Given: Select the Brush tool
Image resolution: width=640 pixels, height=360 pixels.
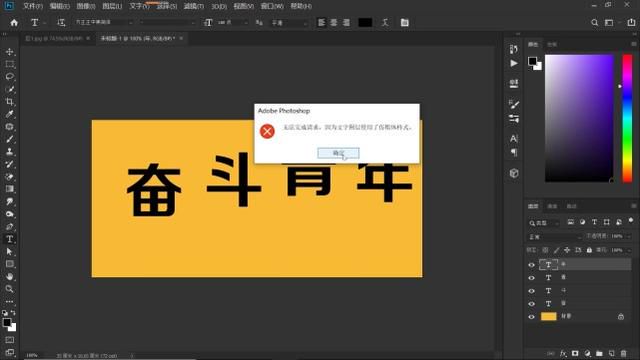Looking at the screenshot, I should 10,139.
